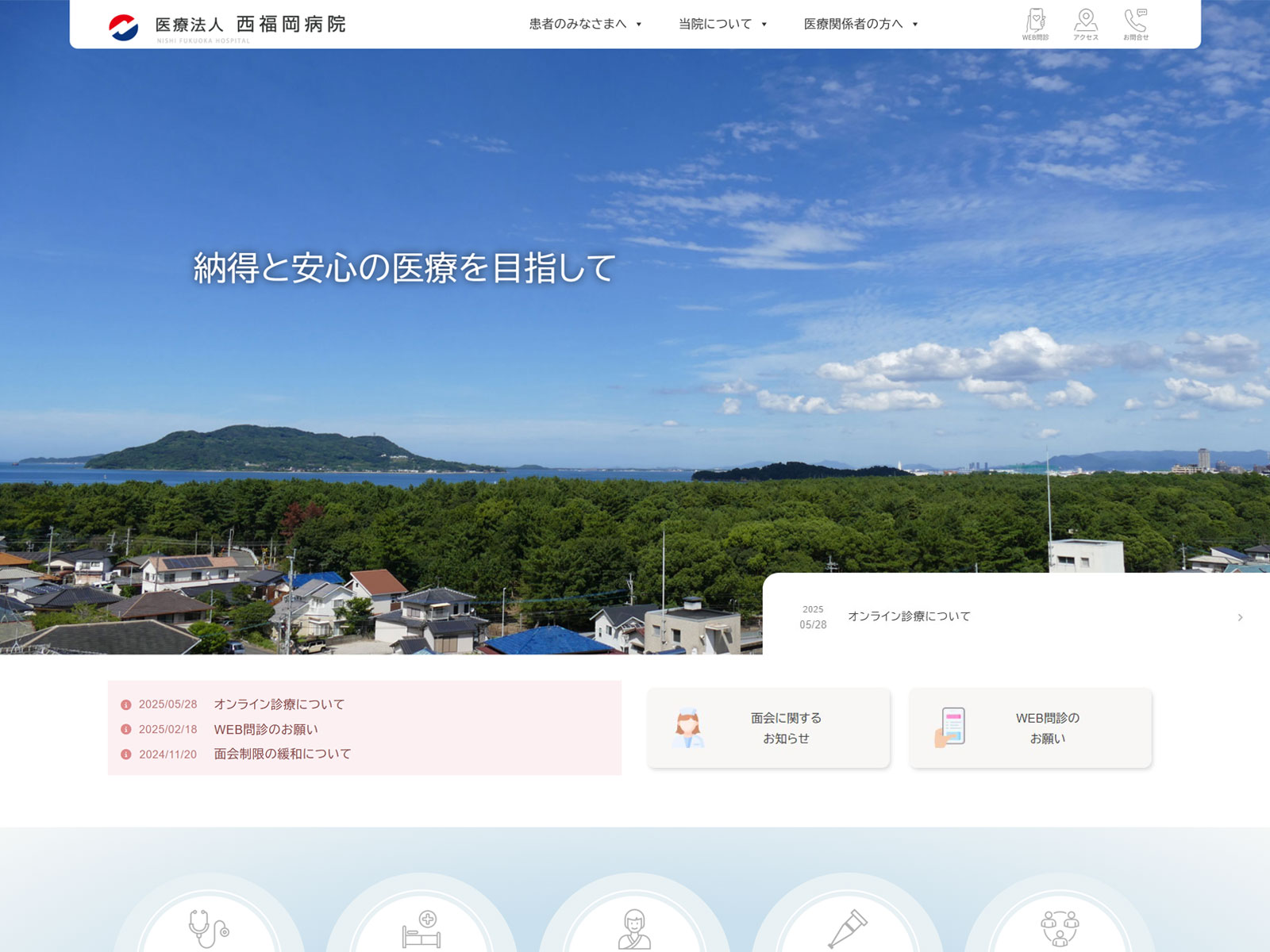The height and width of the screenshot is (952, 1270).
Task: Click info icon beside 2025/05/28 news
Action: coord(125,704)
